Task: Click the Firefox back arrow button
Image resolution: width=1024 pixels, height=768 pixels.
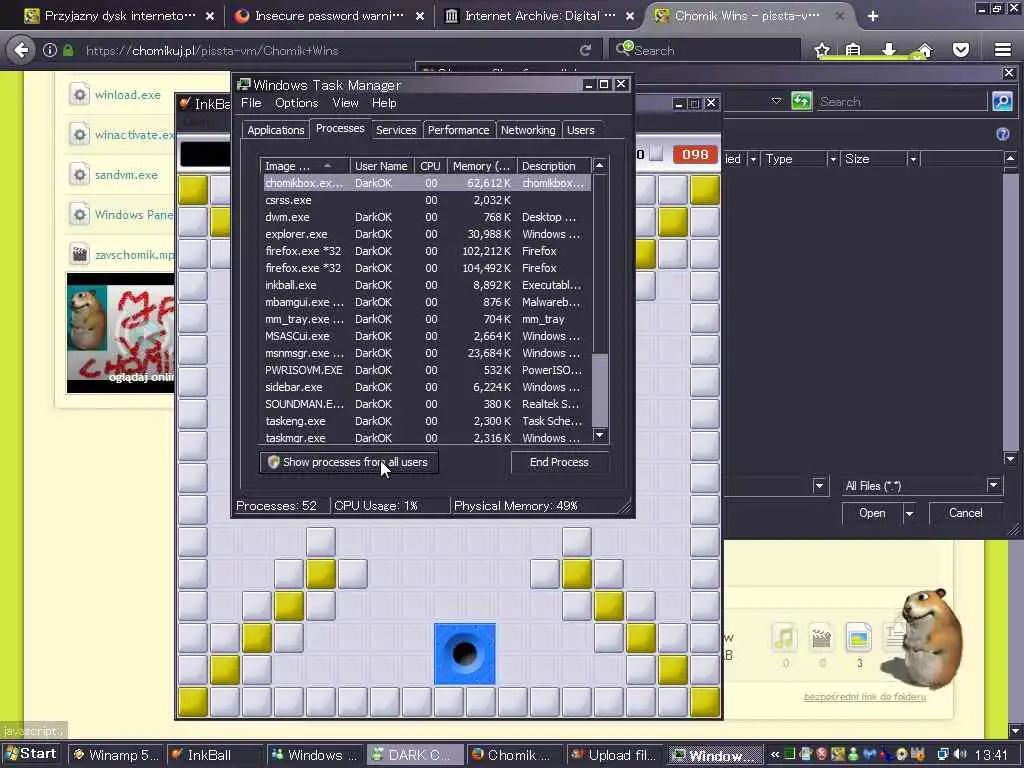Action: click(x=22, y=50)
